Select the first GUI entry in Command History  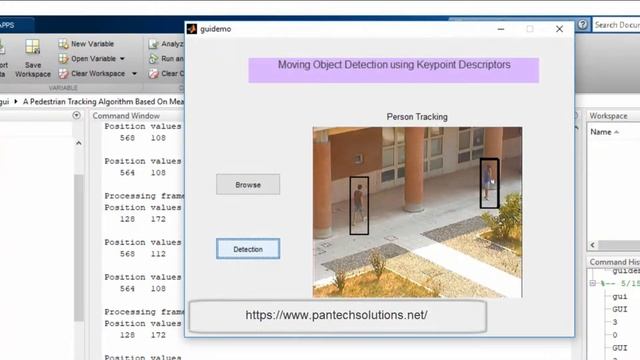click(620, 309)
